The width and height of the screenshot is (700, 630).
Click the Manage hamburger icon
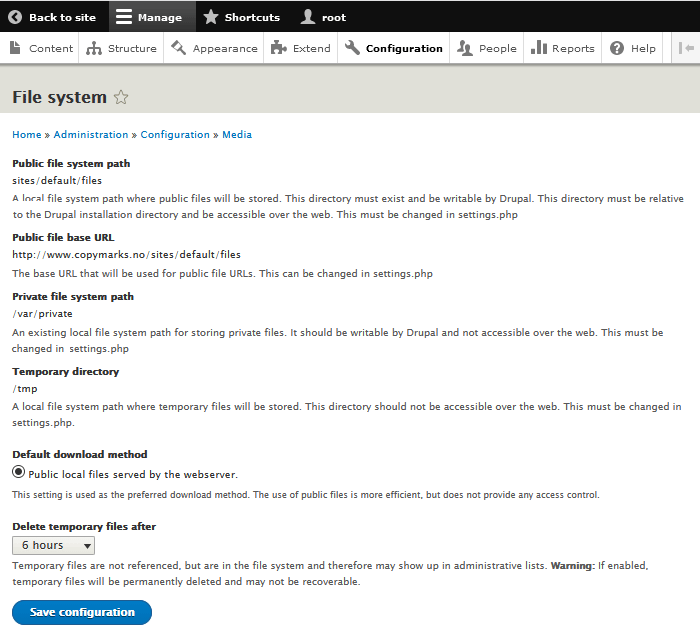click(x=124, y=17)
